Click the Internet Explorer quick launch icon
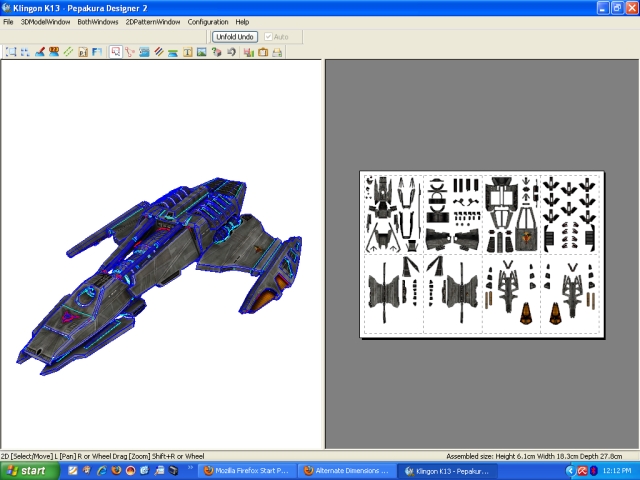The height and width of the screenshot is (480, 640). point(102,471)
